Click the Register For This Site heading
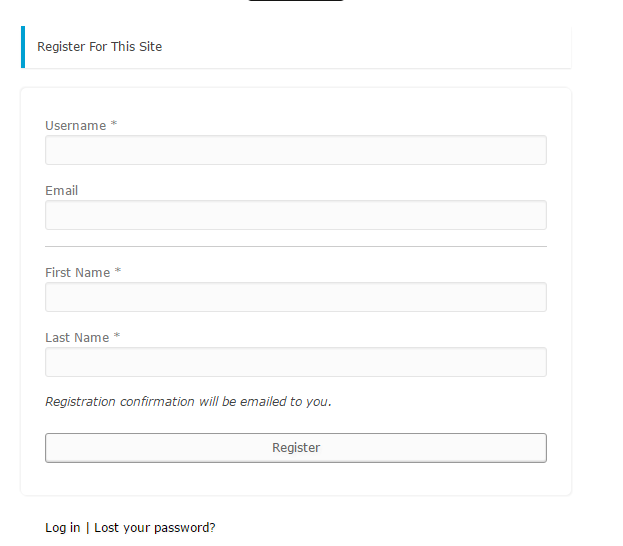This screenshot has height=546, width=623. click(x=99, y=46)
